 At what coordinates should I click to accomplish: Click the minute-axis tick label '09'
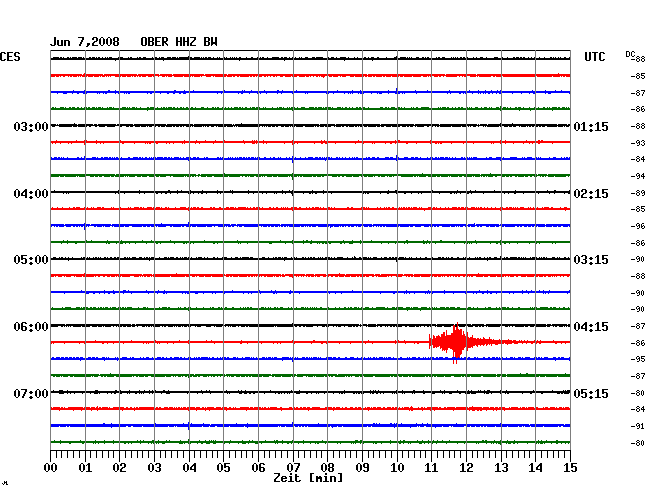[x=362, y=468]
